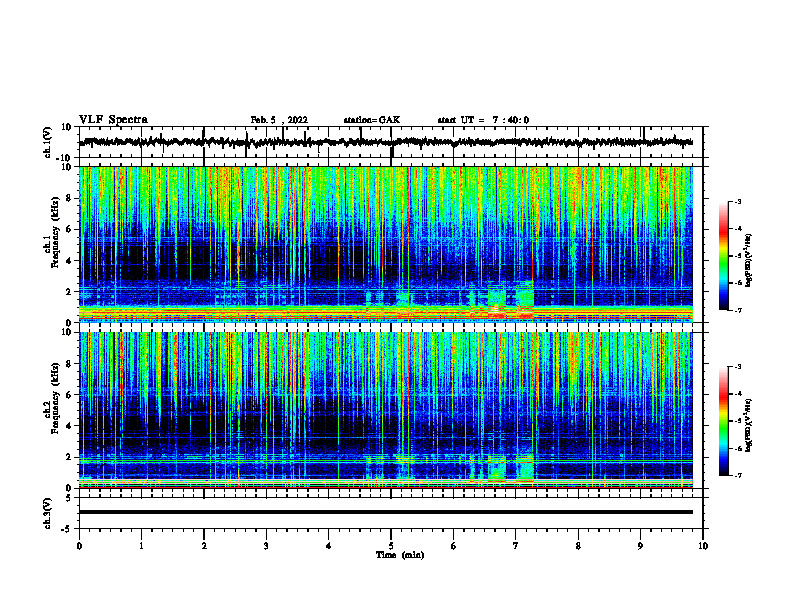Click the 2 kHz tick on ch.2 frequency axis
Image resolution: width=792 pixels, height=612 pixels.
[x=69, y=457]
